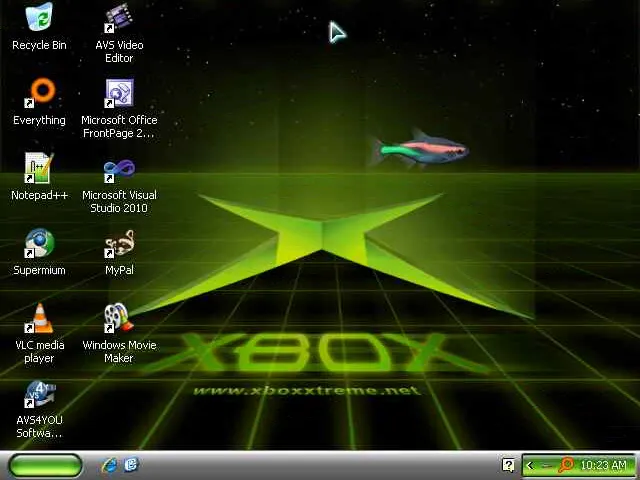The width and height of the screenshot is (640, 480).
Task: Click the "MyPal" label text
Action: coord(119,270)
